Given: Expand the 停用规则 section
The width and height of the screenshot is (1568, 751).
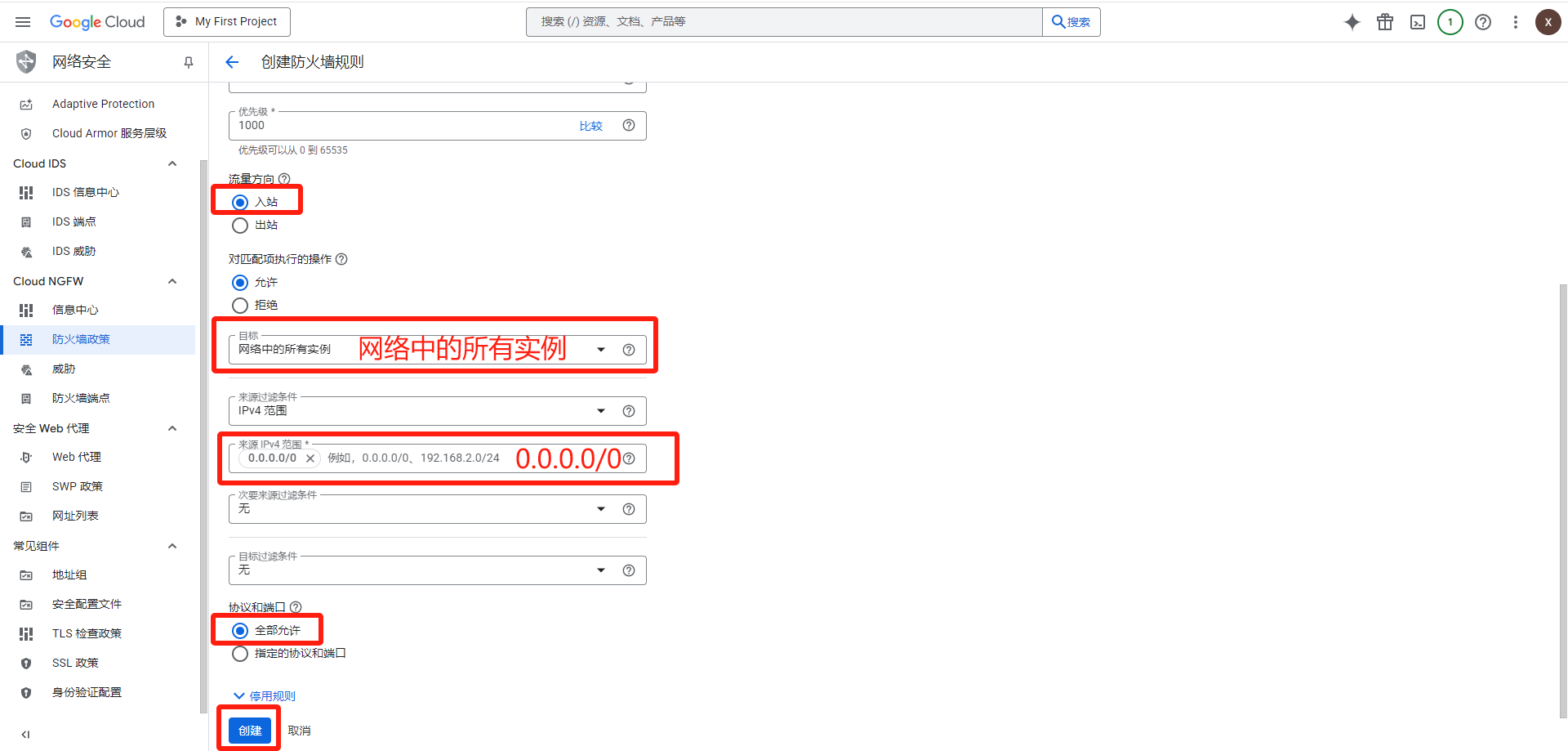Looking at the screenshot, I should click(x=265, y=696).
